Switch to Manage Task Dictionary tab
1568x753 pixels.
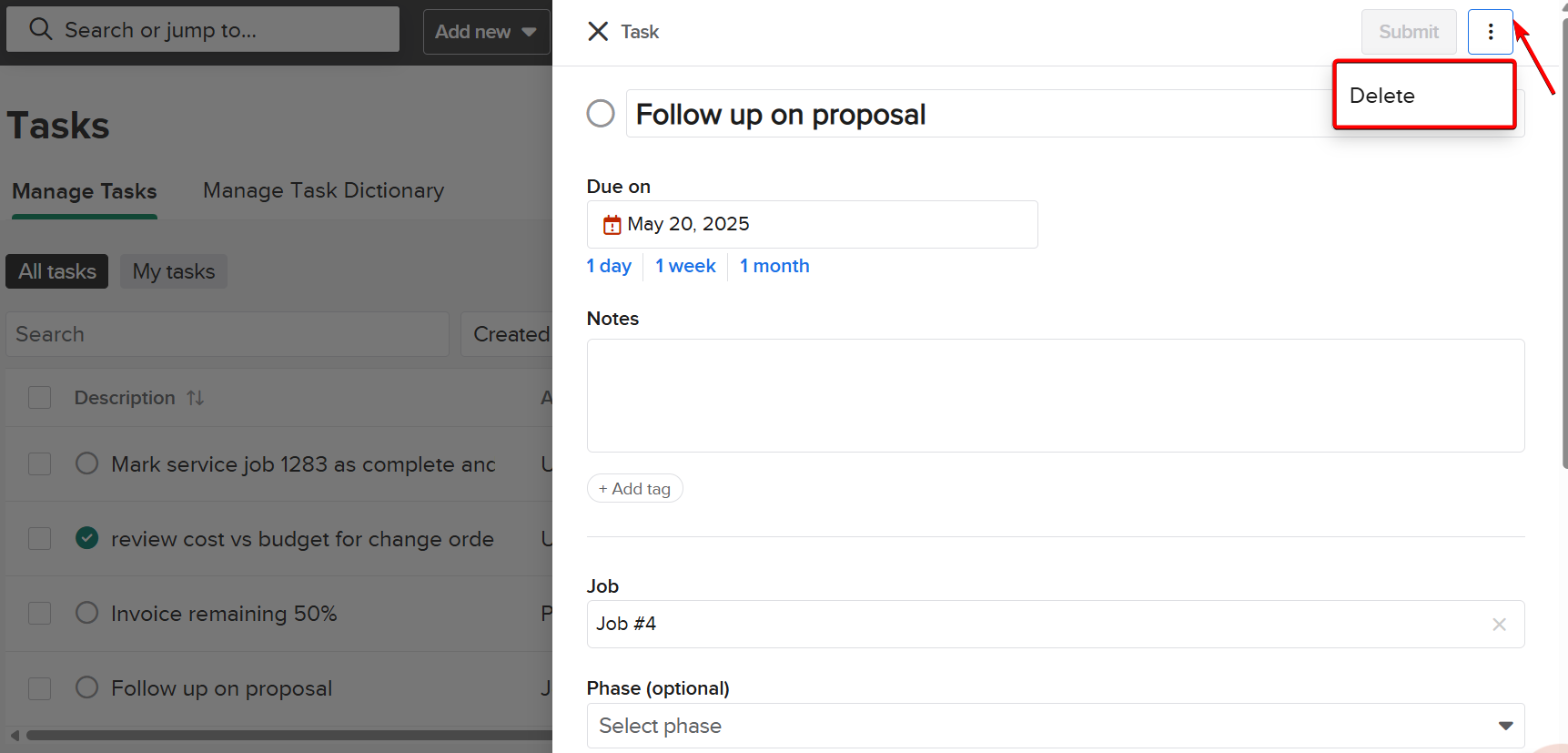[323, 190]
